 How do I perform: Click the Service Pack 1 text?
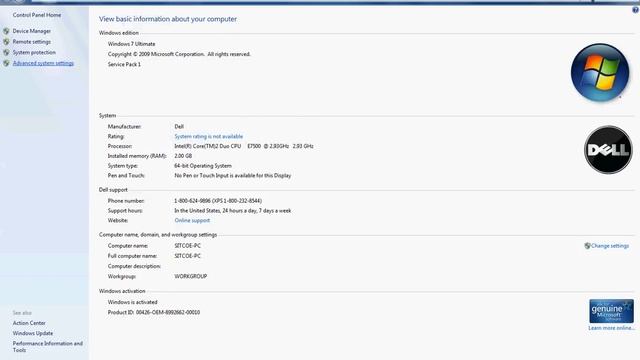coord(124,64)
